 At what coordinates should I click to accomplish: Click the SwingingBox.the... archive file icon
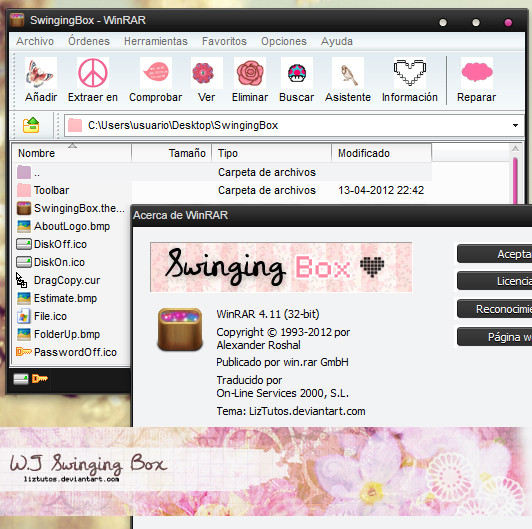(x=24, y=208)
